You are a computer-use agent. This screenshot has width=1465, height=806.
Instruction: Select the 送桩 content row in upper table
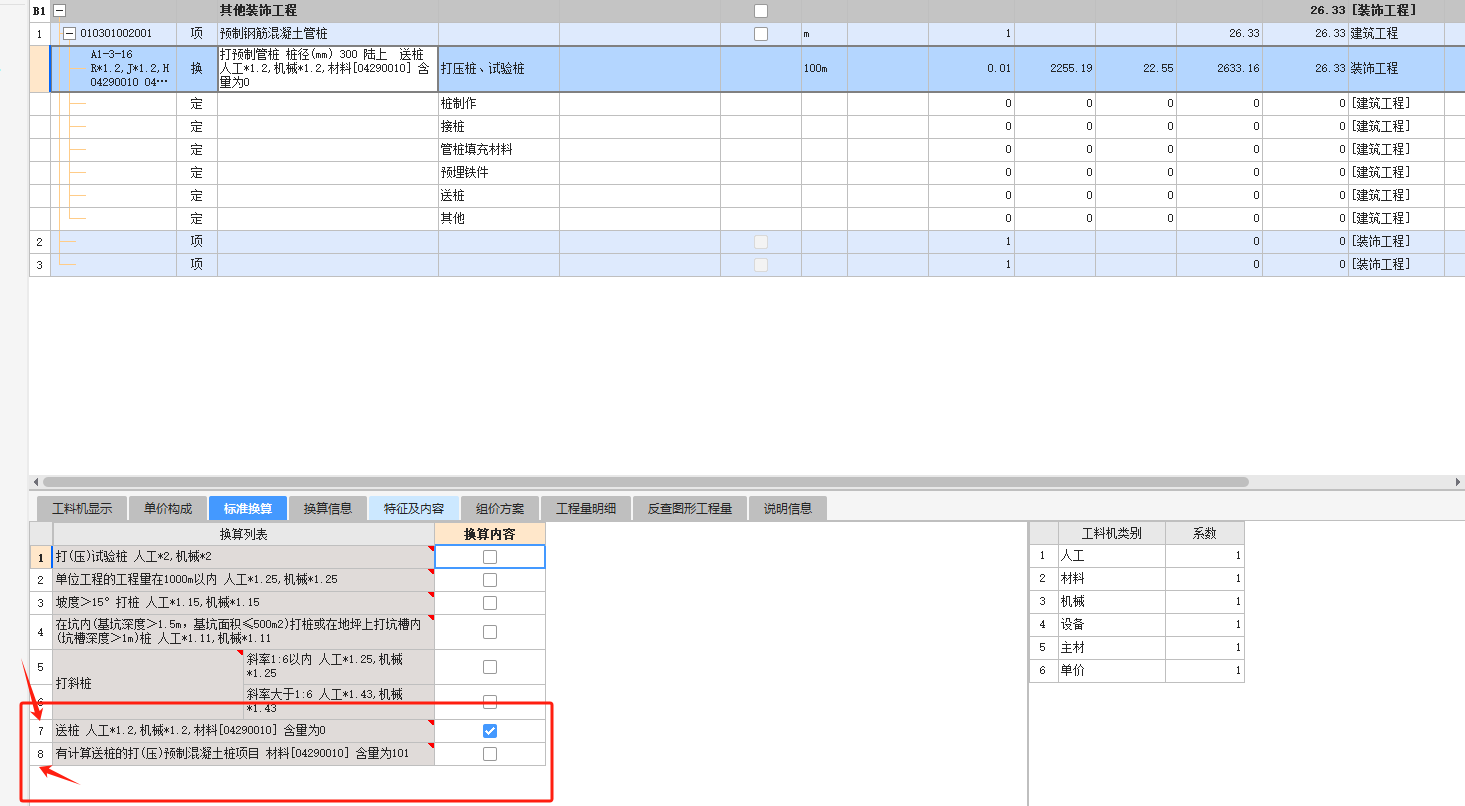coord(499,196)
